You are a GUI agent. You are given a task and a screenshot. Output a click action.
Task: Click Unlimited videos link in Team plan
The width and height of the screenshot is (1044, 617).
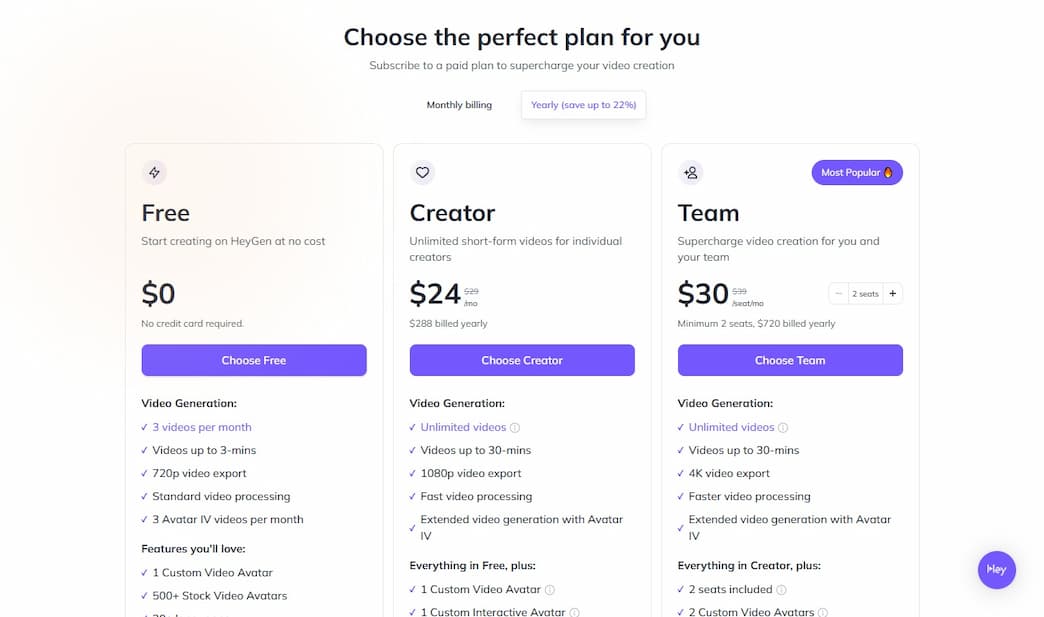[x=731, y=427]
